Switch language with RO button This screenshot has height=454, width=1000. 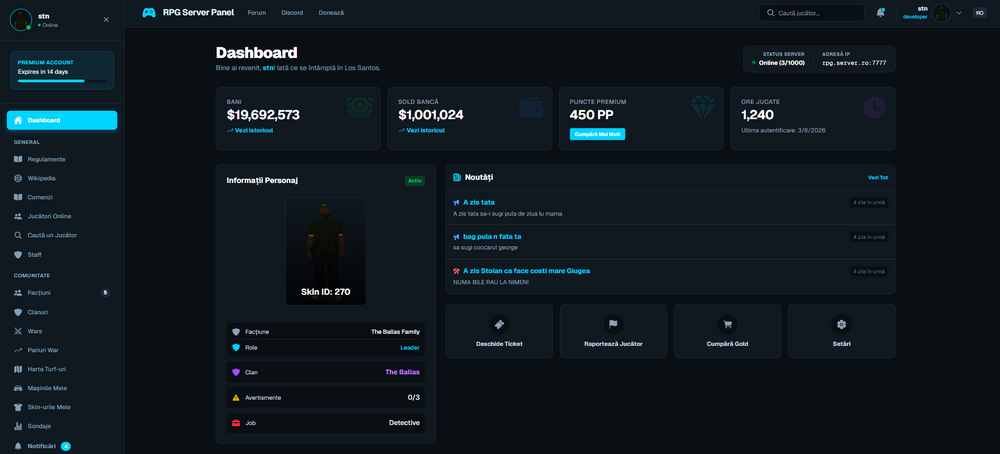tap(978, 13)
